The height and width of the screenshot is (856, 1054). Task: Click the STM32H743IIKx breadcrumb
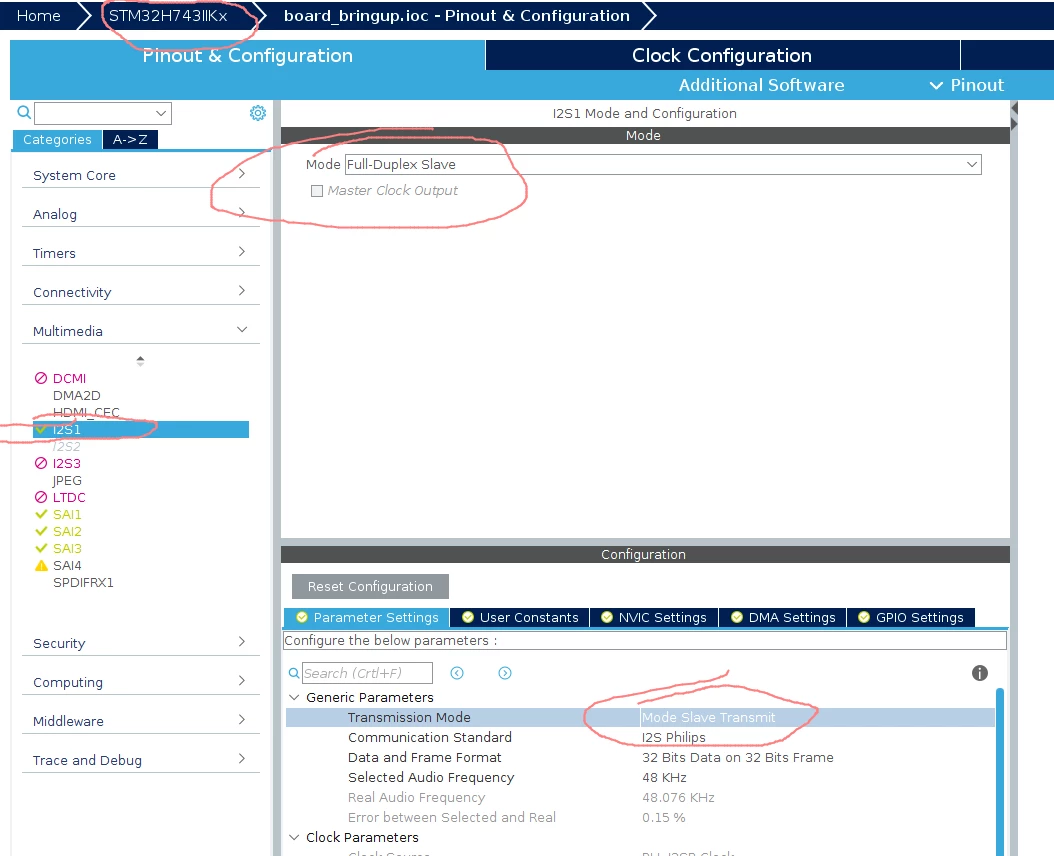[x=168, y=15]
